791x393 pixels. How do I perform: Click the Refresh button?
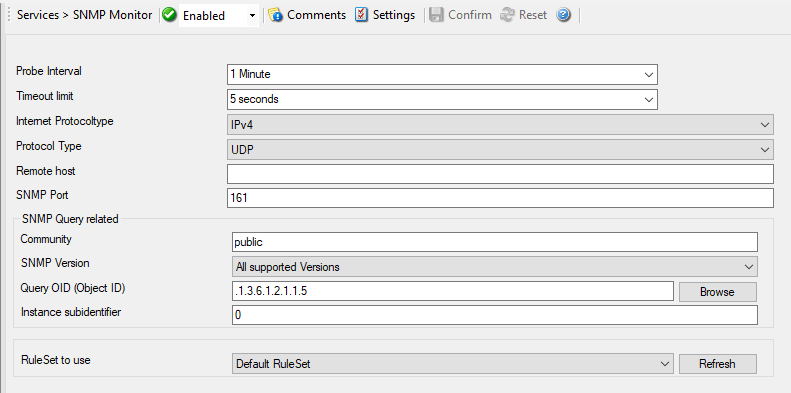click(x=717, y=364)
